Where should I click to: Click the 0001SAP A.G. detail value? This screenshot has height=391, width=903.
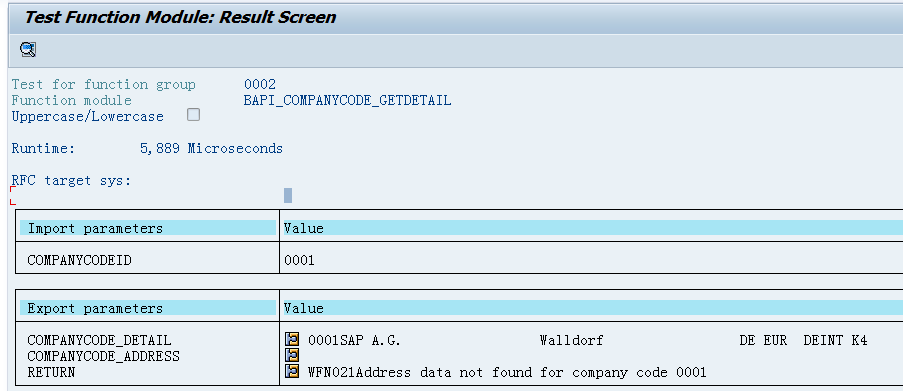[354, 340]
